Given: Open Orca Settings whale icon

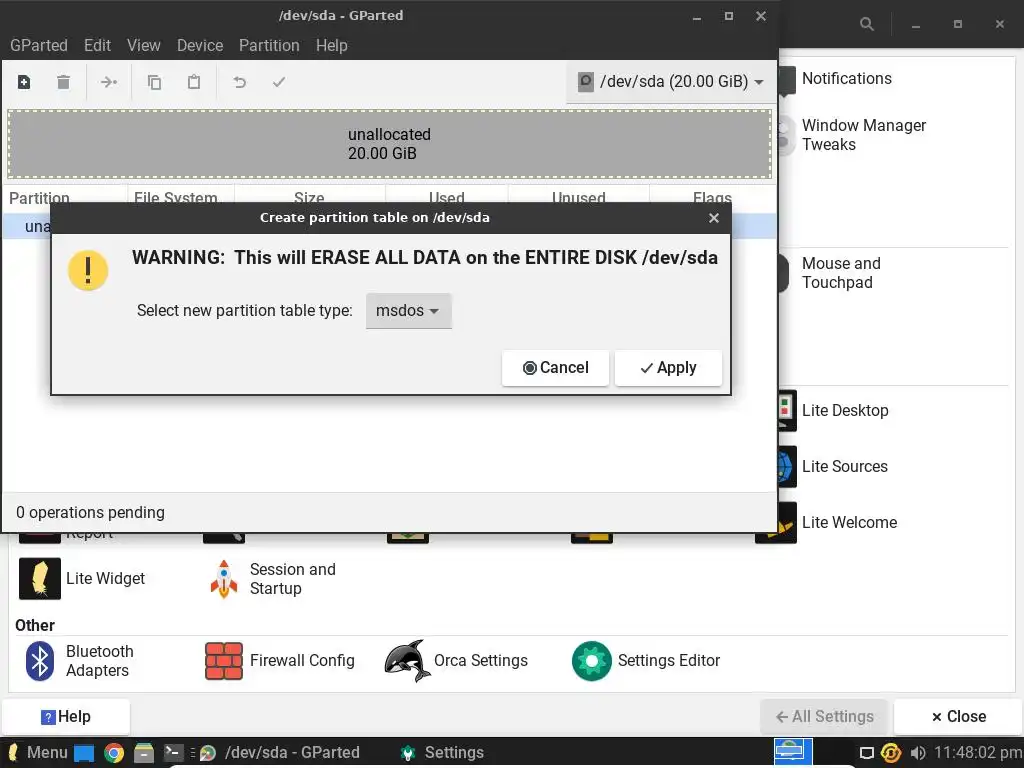Looking at the screenshot, I should [408, 661].
